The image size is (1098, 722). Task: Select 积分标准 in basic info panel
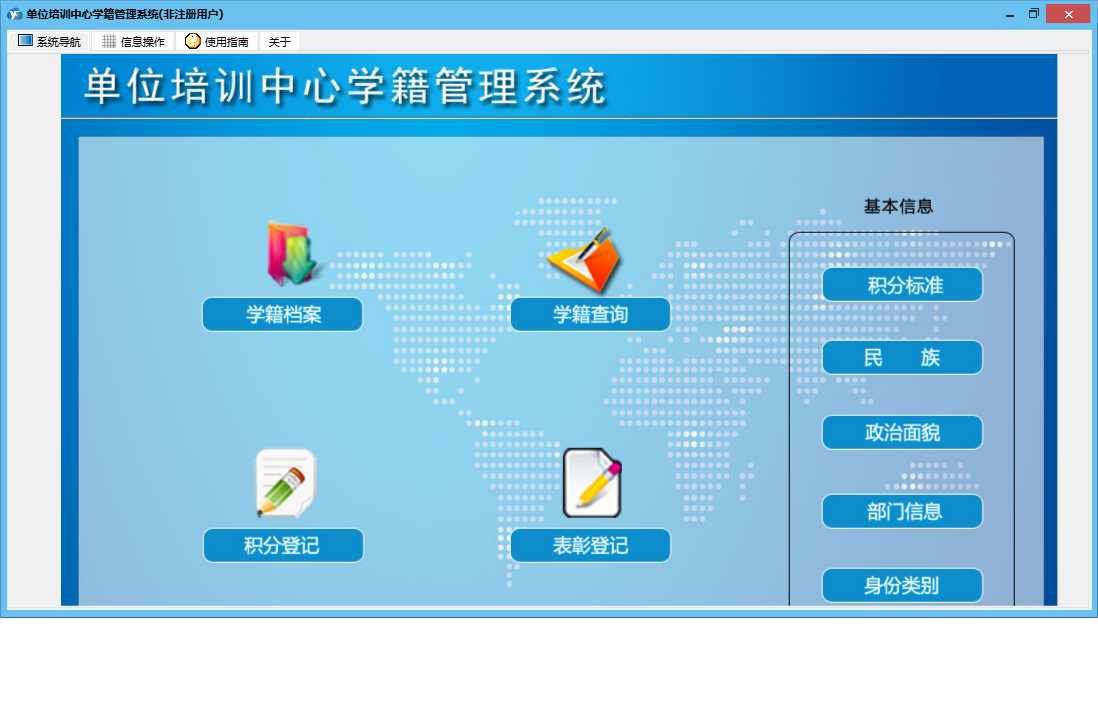coord(903,285)
